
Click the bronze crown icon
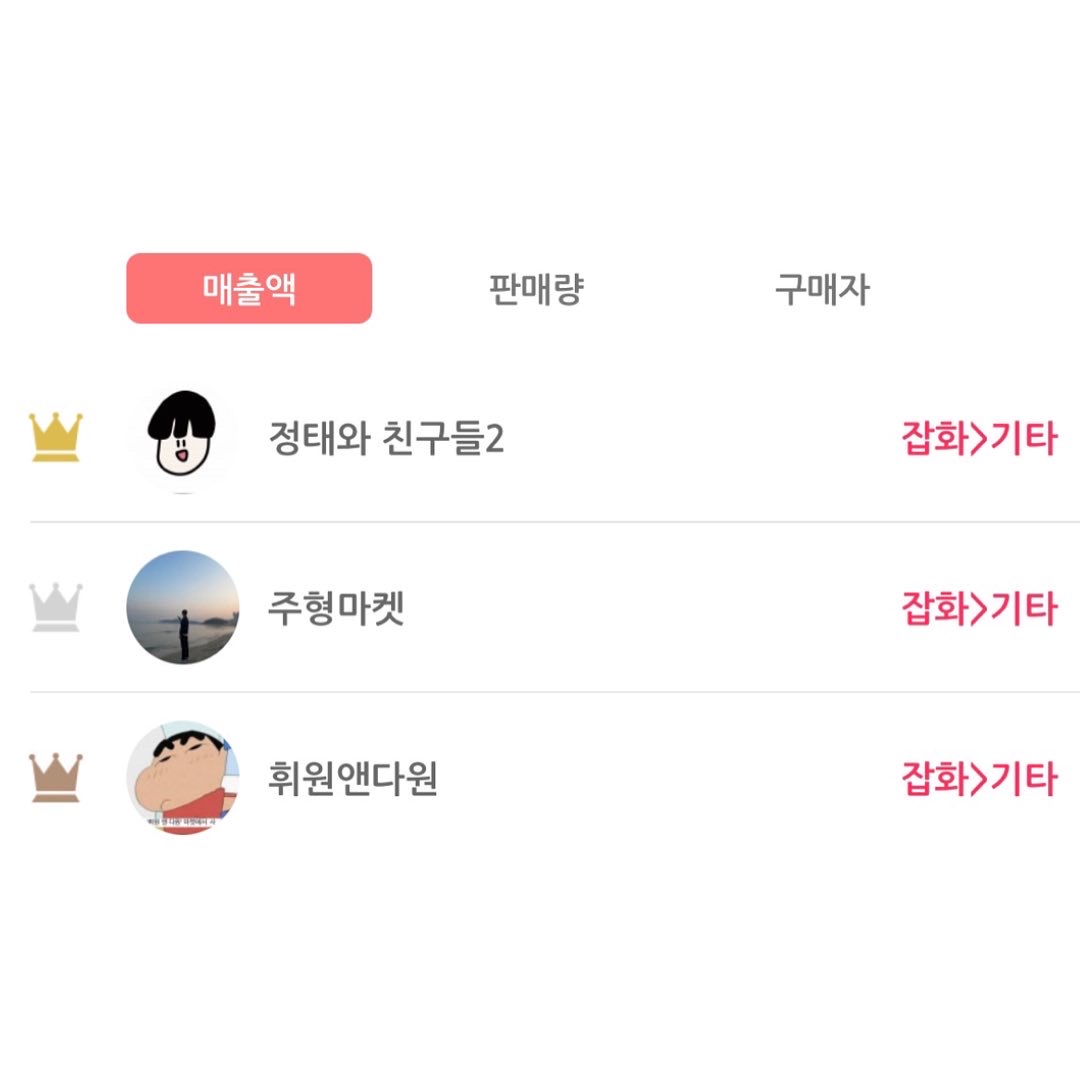point(56,778)
